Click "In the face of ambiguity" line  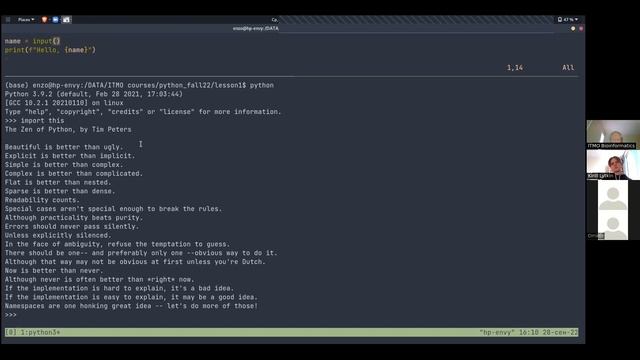117,244
